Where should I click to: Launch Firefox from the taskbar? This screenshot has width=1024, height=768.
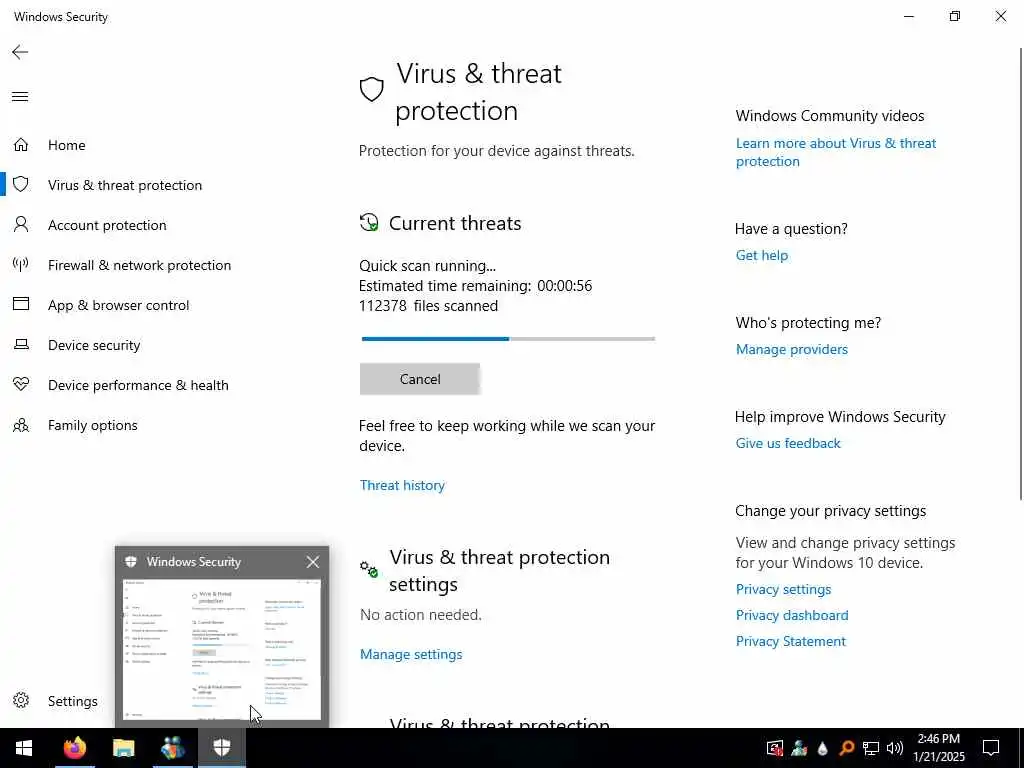pos(74,748)
